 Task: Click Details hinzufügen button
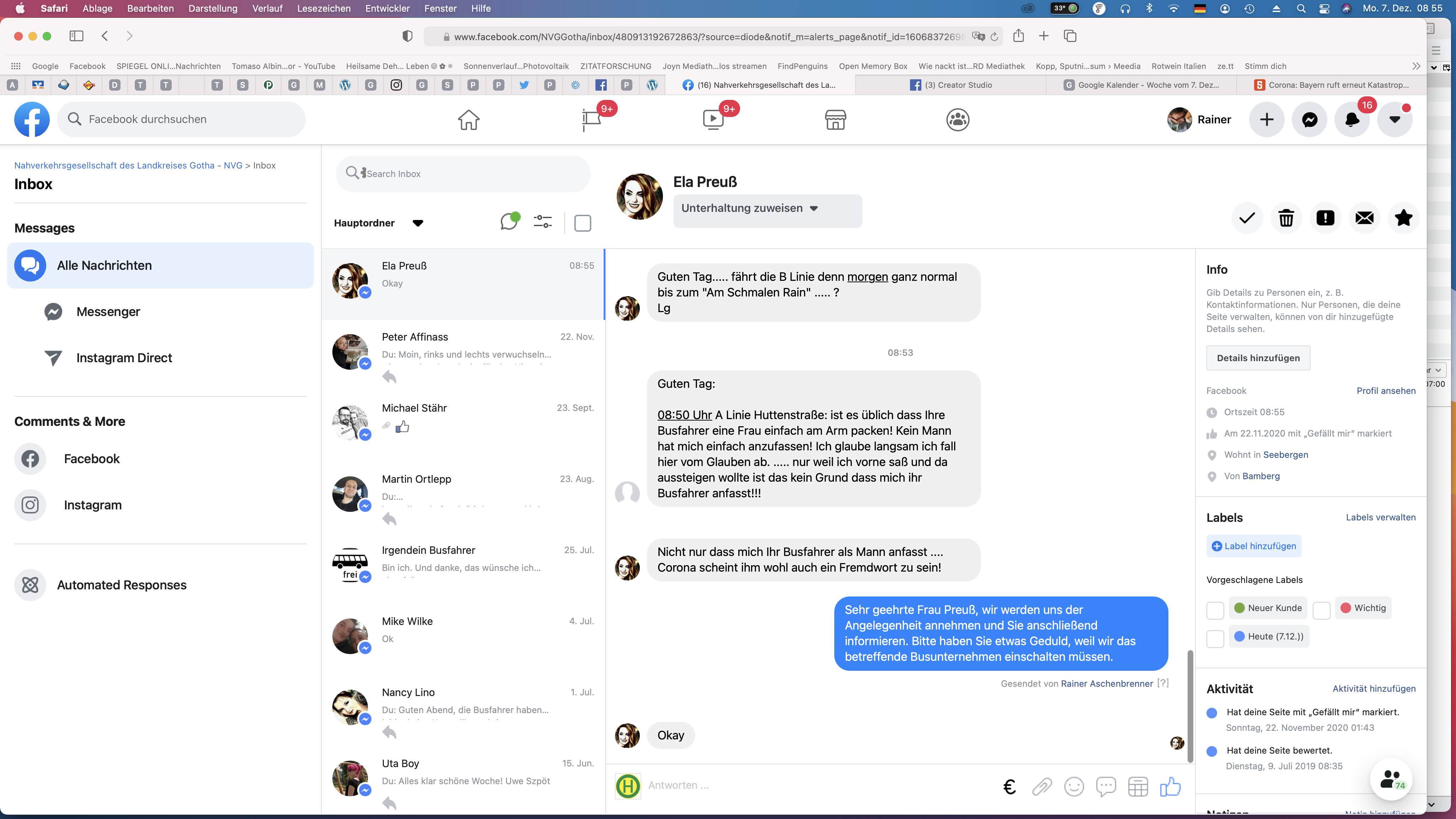[1258, 358]
